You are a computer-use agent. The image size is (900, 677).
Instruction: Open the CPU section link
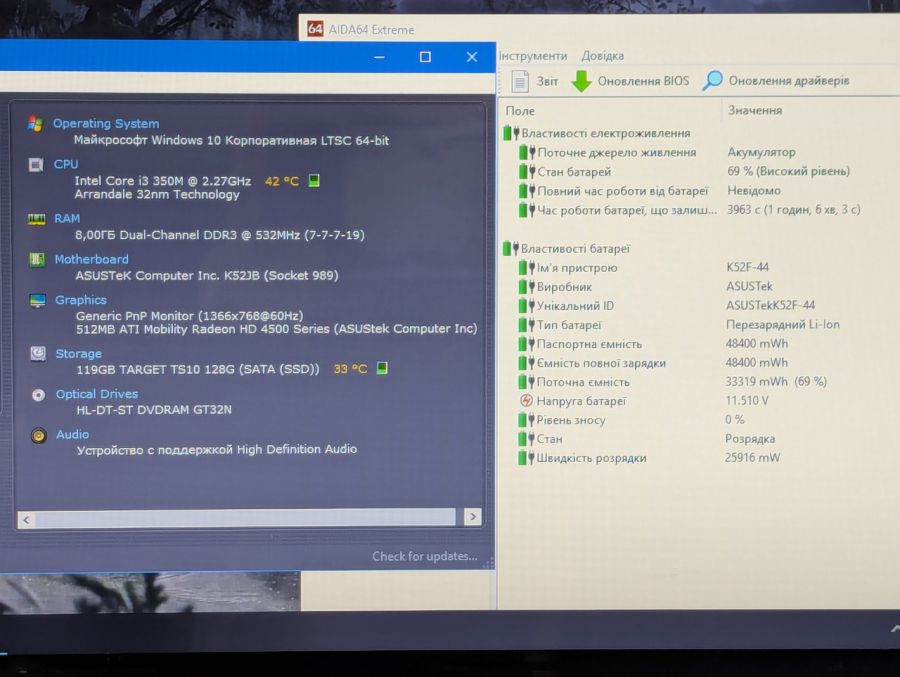66,164
